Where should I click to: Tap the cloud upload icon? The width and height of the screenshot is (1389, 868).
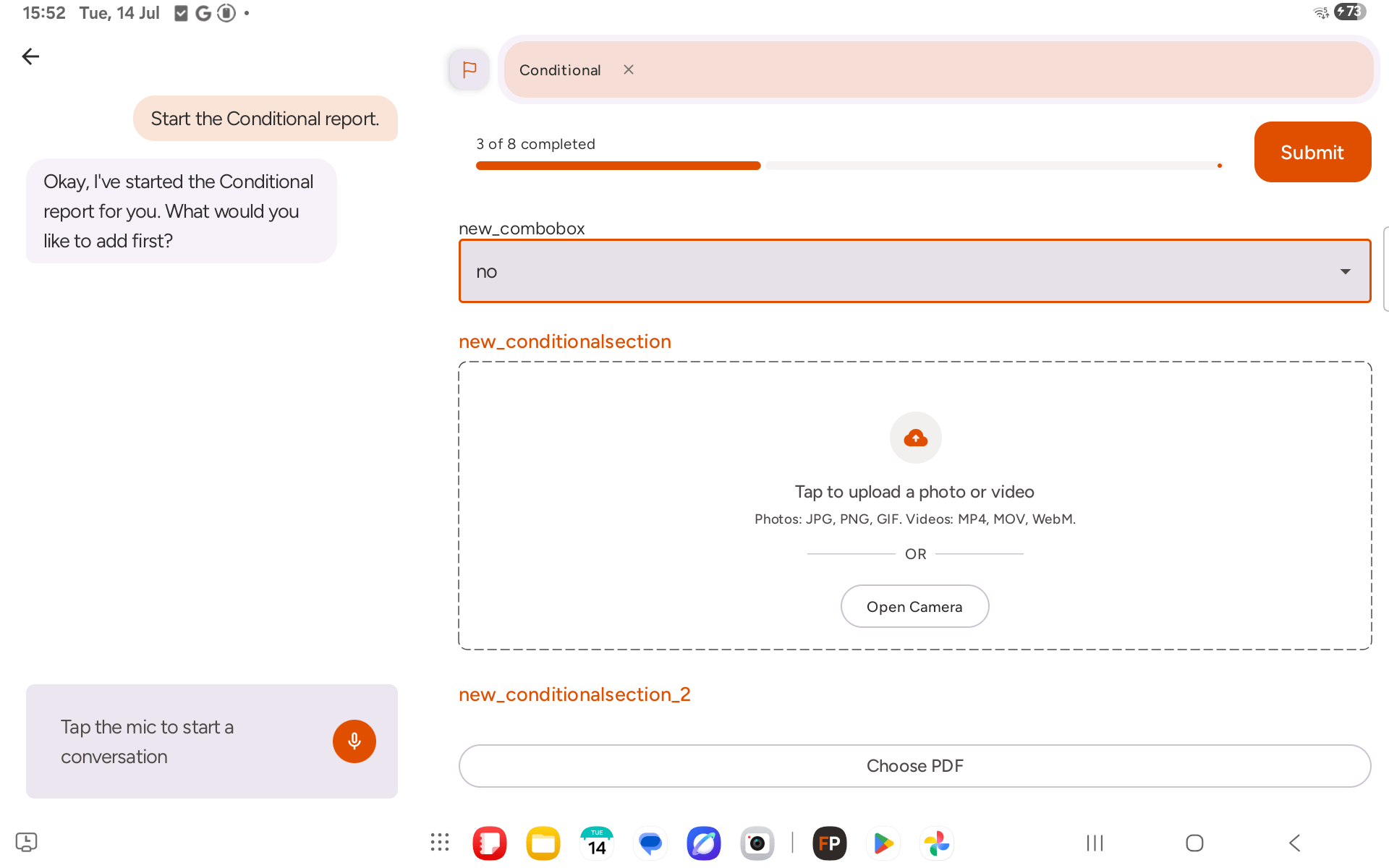(915, 438)
